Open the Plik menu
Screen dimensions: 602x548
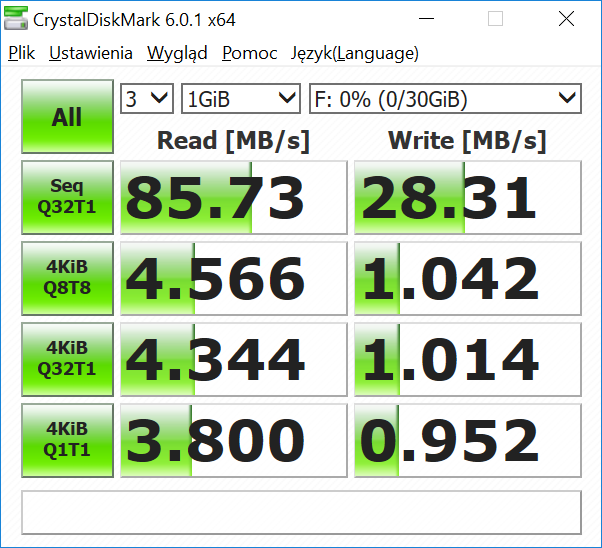21,54
